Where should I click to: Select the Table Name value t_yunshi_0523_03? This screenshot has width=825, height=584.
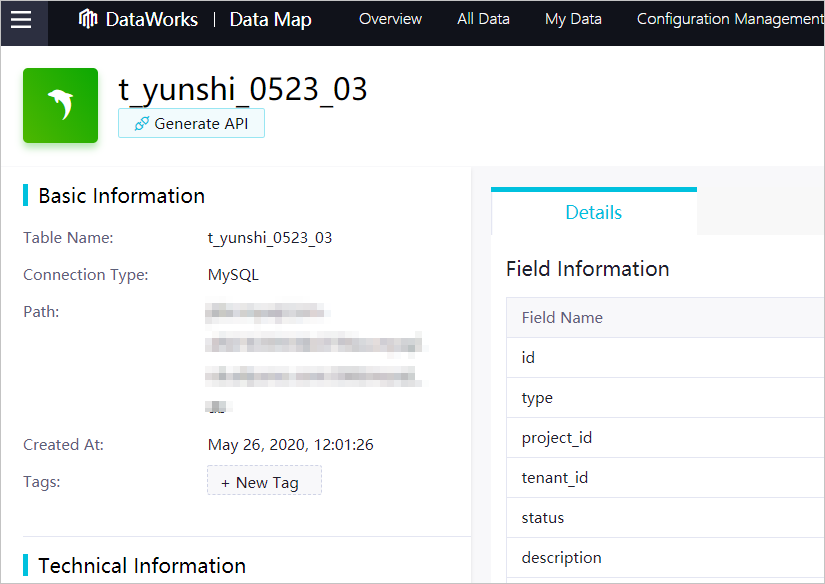(x=270, y=238)
